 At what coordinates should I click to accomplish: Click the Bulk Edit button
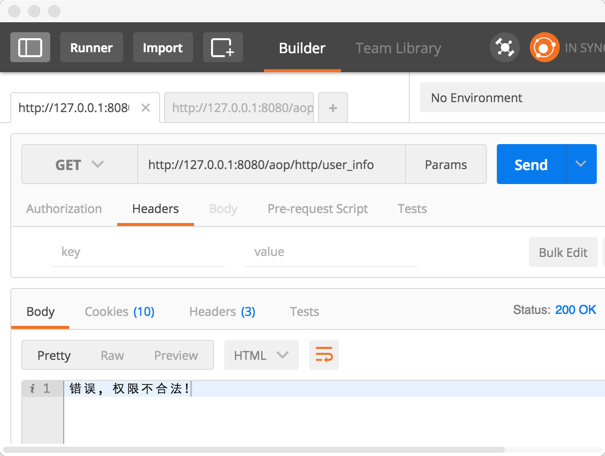[562, 252]
